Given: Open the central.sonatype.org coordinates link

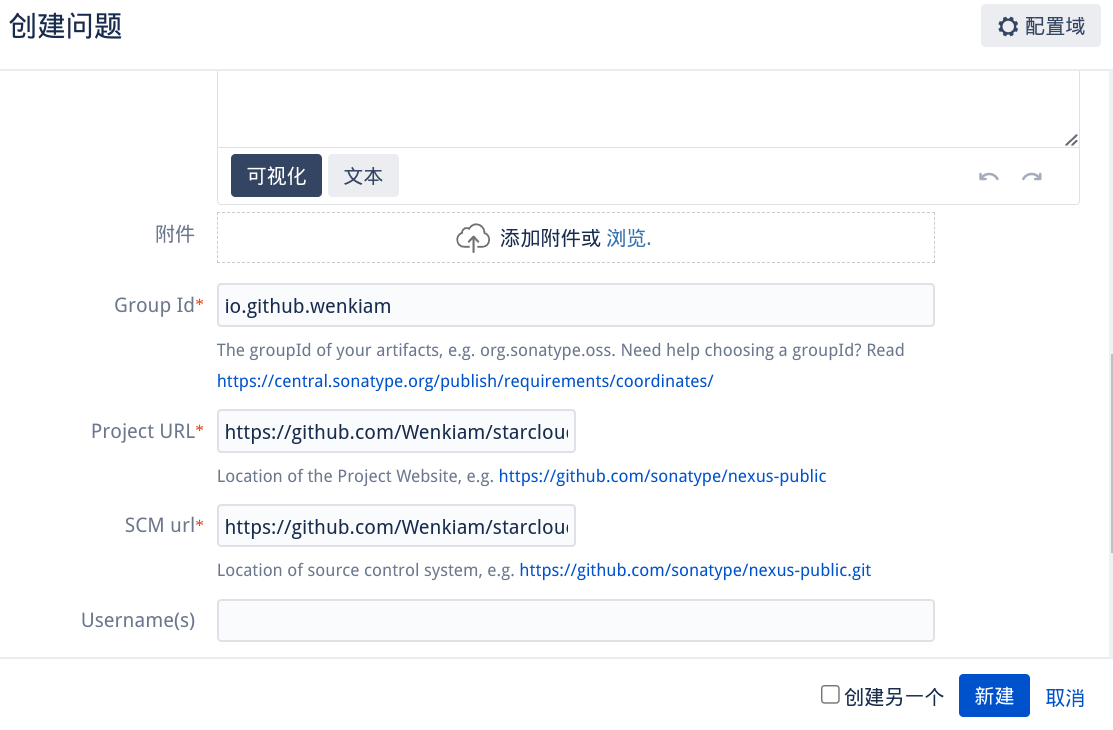Looking at the screenshot, I should tap(465, 381).
